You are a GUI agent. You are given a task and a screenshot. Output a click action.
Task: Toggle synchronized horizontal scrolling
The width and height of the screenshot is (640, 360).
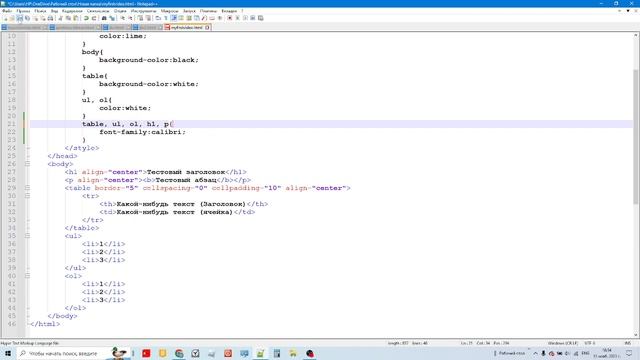[148, 18]
